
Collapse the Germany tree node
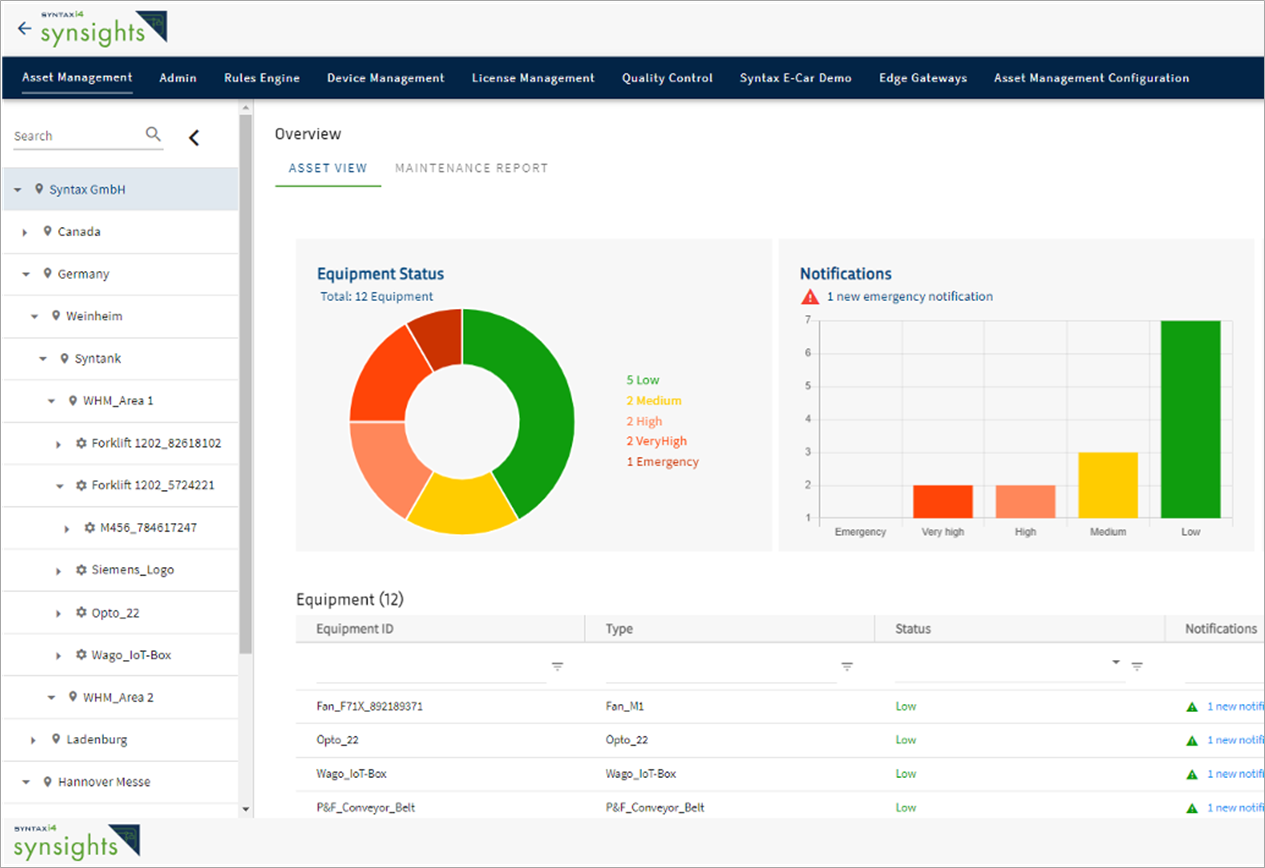(x=25, y=274)
